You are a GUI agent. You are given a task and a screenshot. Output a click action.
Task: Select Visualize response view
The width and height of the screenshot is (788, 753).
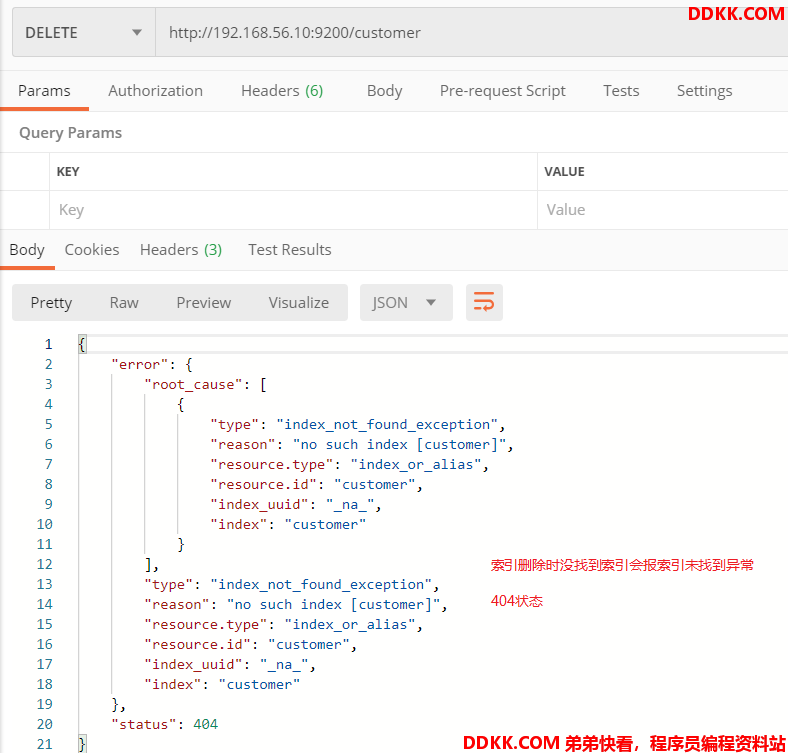(299, 303)
